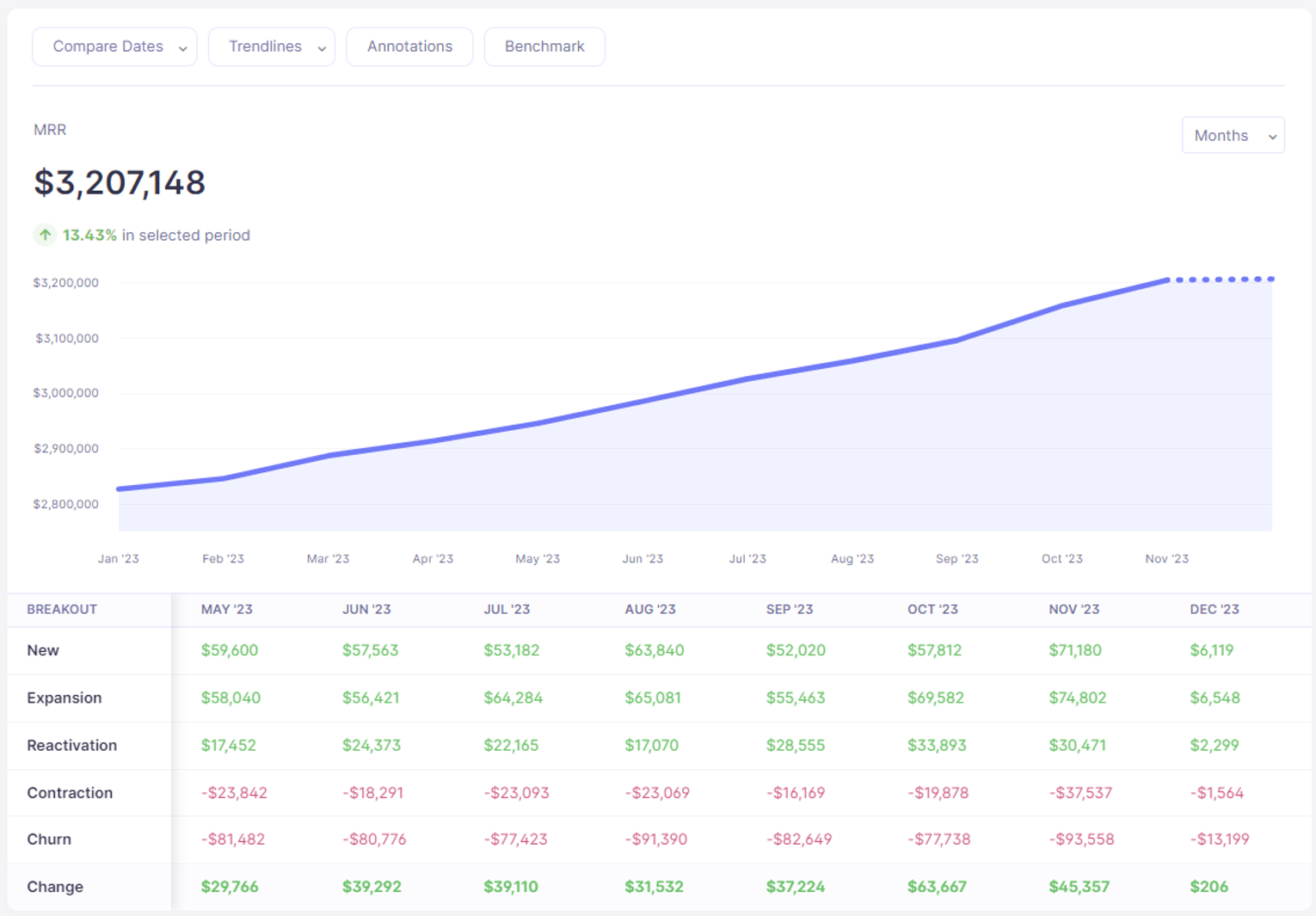Click the Benchmark button
The width and height of the screenshot is (1316, 916).
coord(544,46)
